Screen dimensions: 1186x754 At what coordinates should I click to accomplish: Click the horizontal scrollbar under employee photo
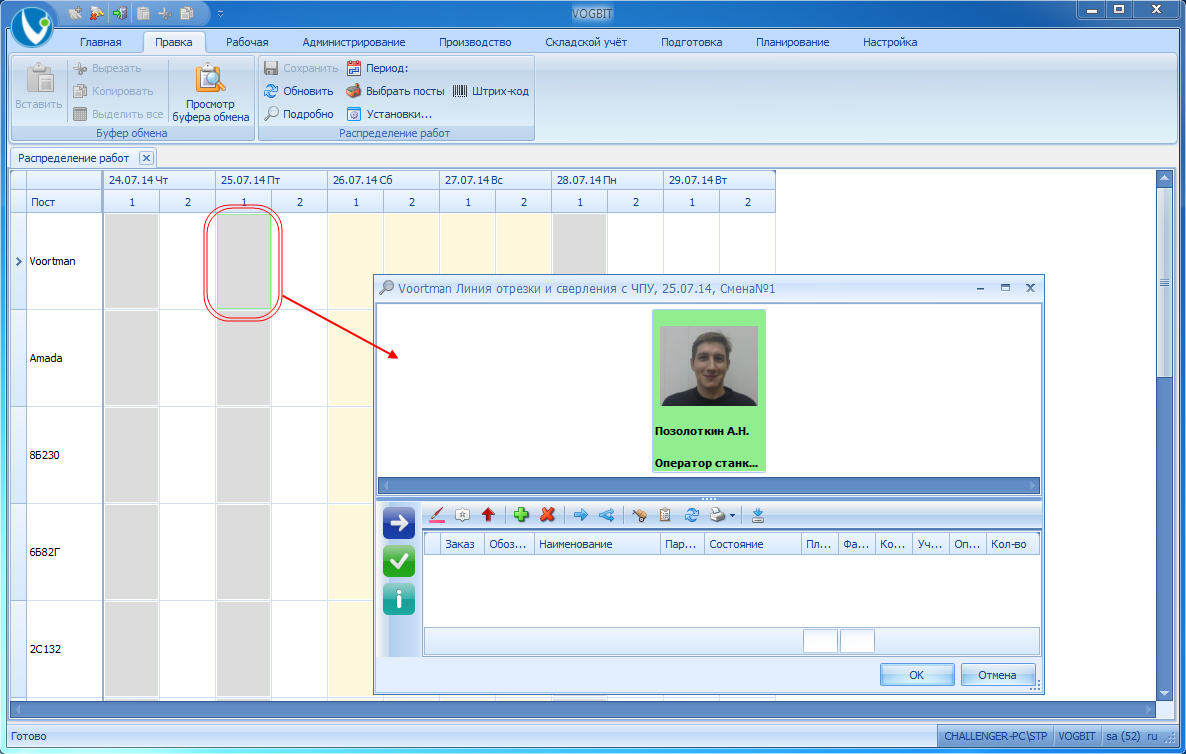(708, 485)
